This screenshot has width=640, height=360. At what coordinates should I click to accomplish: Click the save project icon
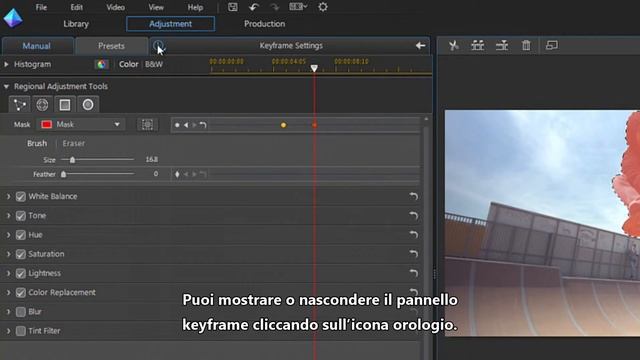[x=233, y=7]
